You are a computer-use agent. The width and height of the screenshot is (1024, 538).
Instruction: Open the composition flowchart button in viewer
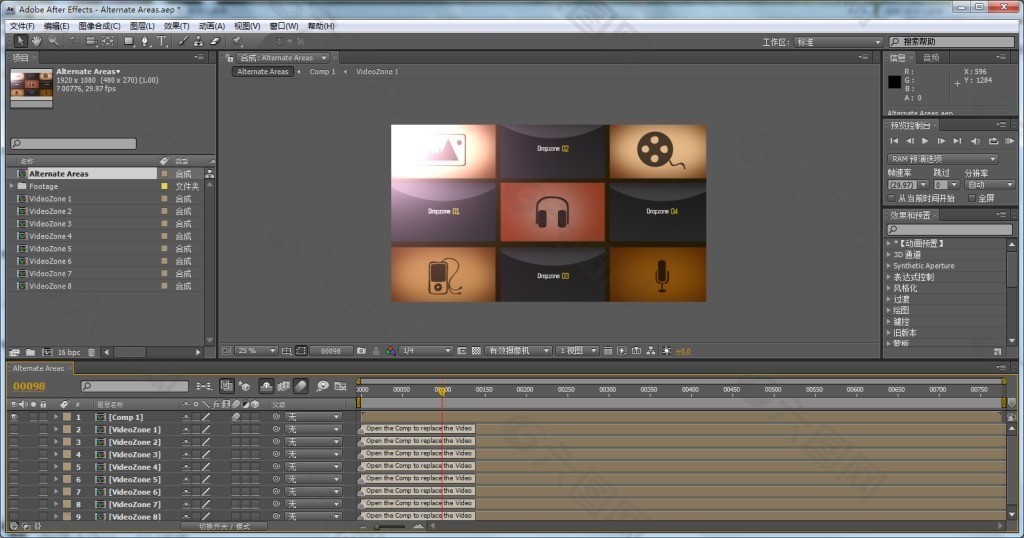tap(650, 351)
